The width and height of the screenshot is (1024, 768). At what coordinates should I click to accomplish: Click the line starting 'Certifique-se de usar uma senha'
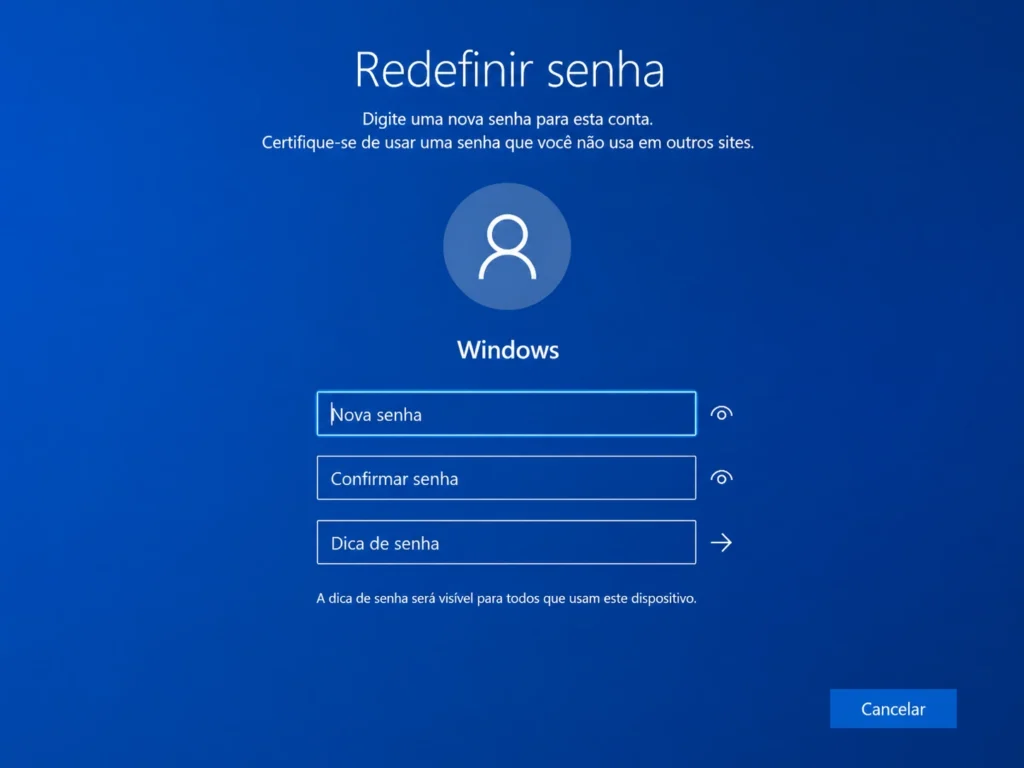[507, 142]
